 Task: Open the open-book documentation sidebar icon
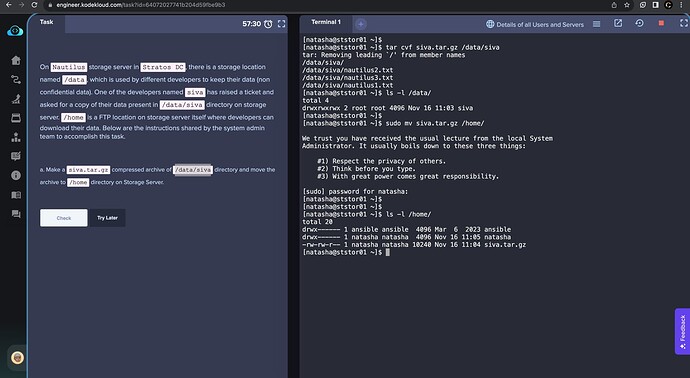coord(16,195)
